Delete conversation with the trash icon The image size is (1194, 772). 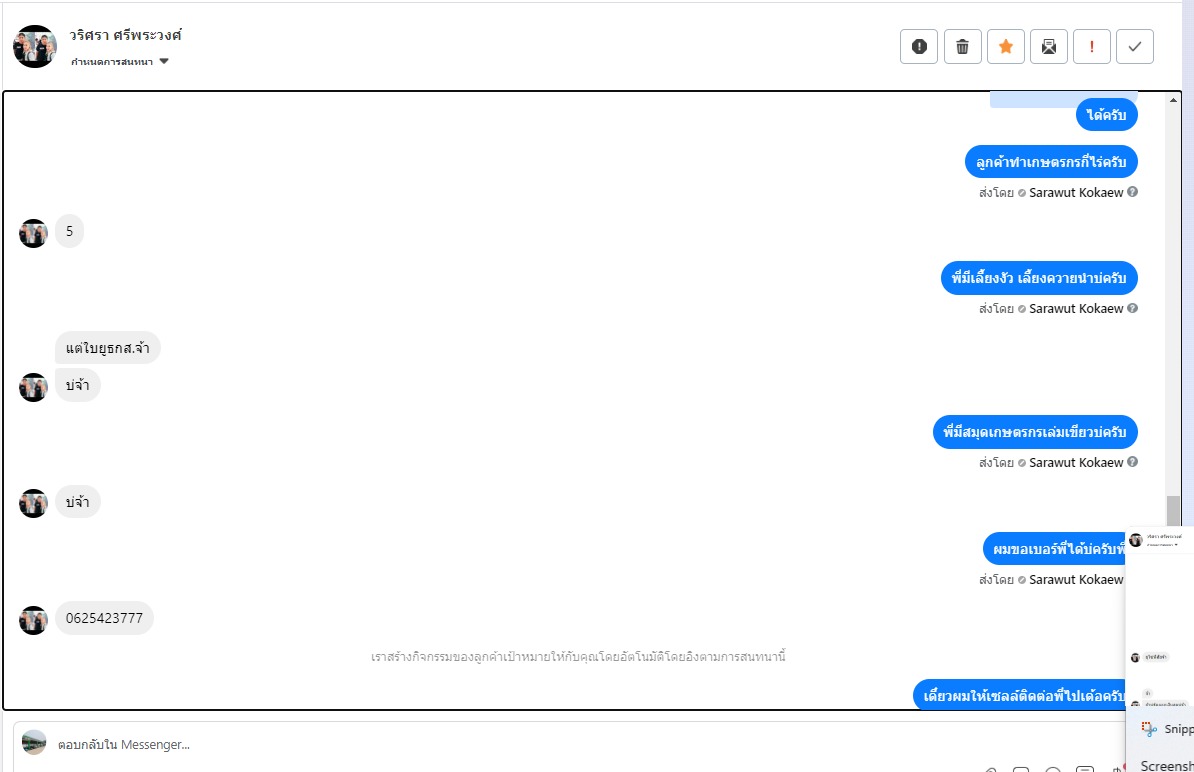(962, 46)
